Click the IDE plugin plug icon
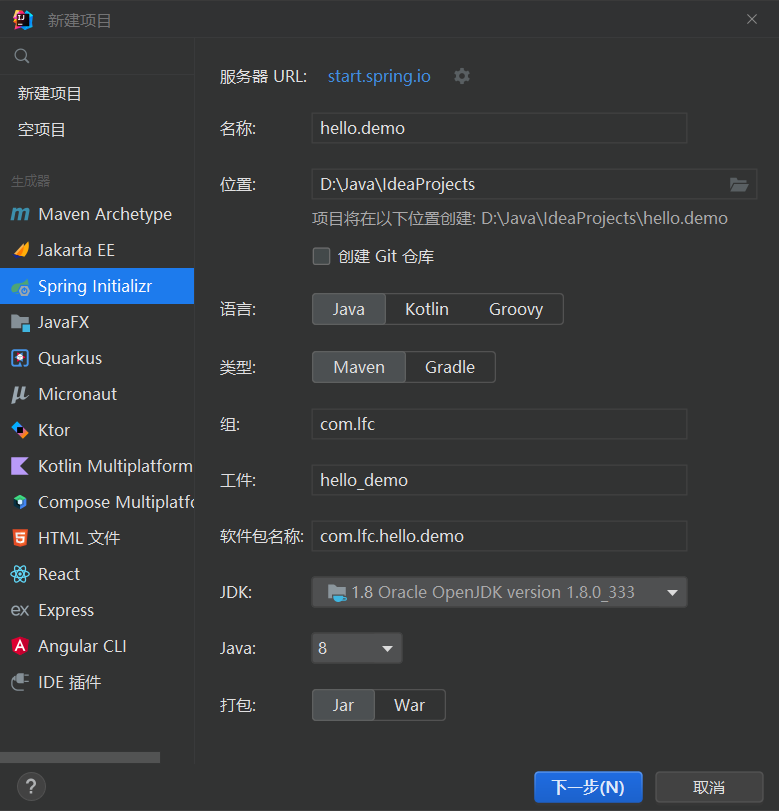The width and height of the screenshot is (779, 811). tap(20, 682)
